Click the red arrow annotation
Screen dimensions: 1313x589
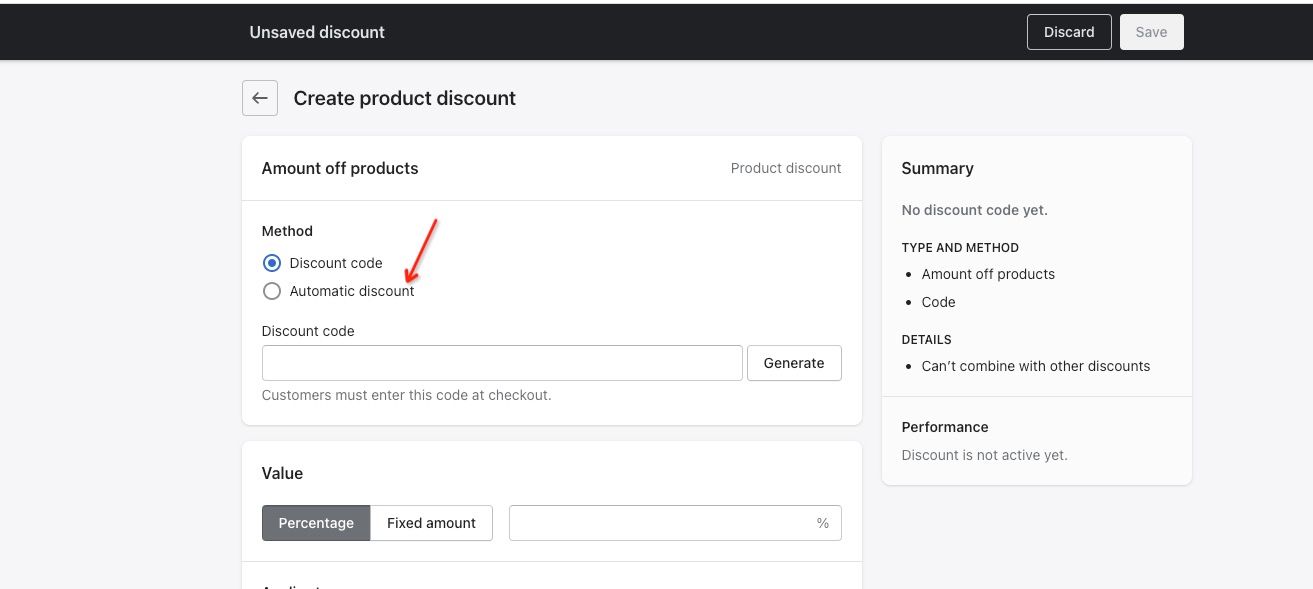pos(422,250)
